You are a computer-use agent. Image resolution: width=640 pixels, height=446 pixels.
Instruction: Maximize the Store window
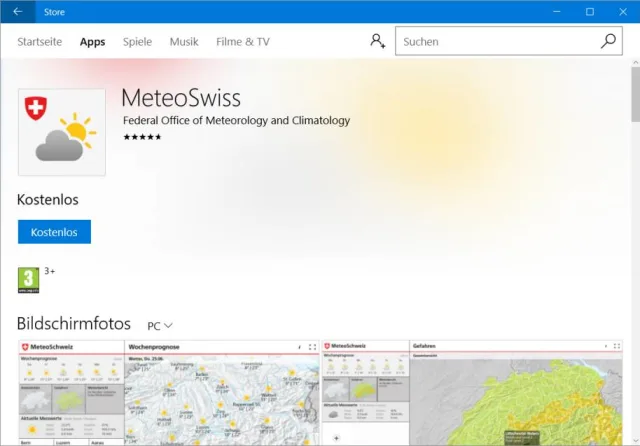point(590,11)
